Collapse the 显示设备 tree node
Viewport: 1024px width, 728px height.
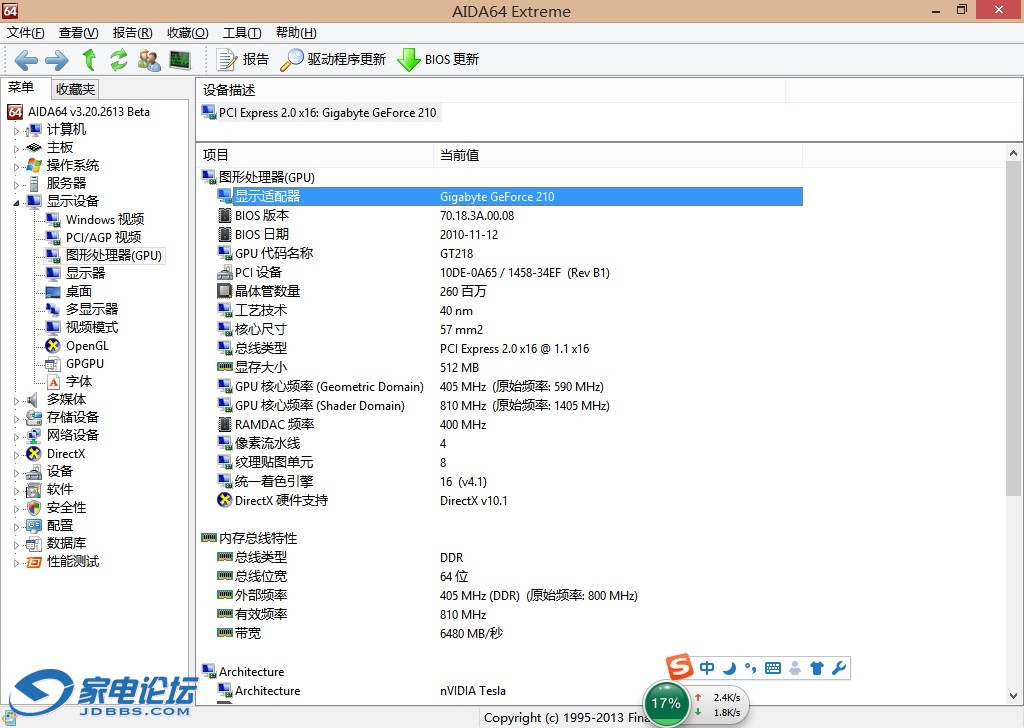tap(16, 202)
